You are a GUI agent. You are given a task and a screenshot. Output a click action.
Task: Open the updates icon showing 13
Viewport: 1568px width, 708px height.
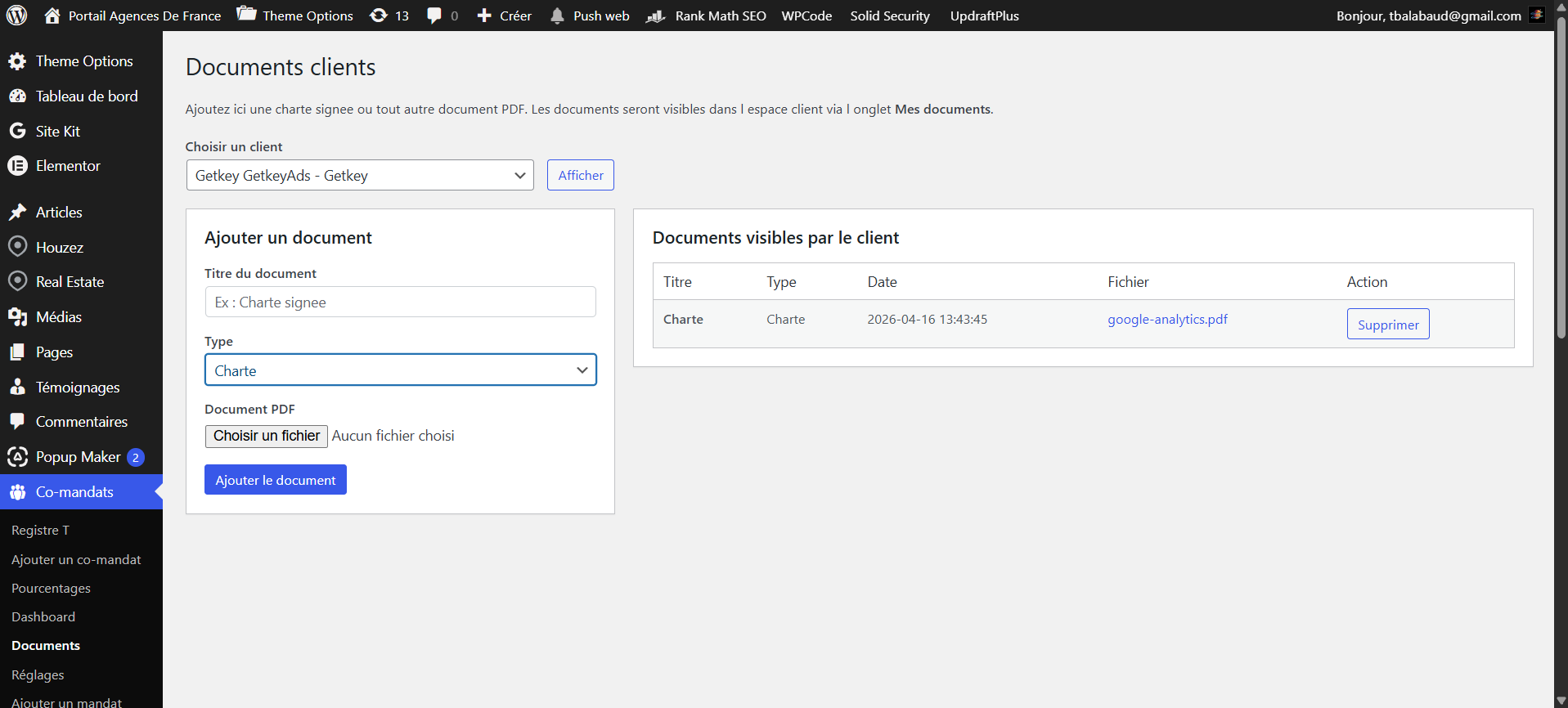(x=379, y=16)
